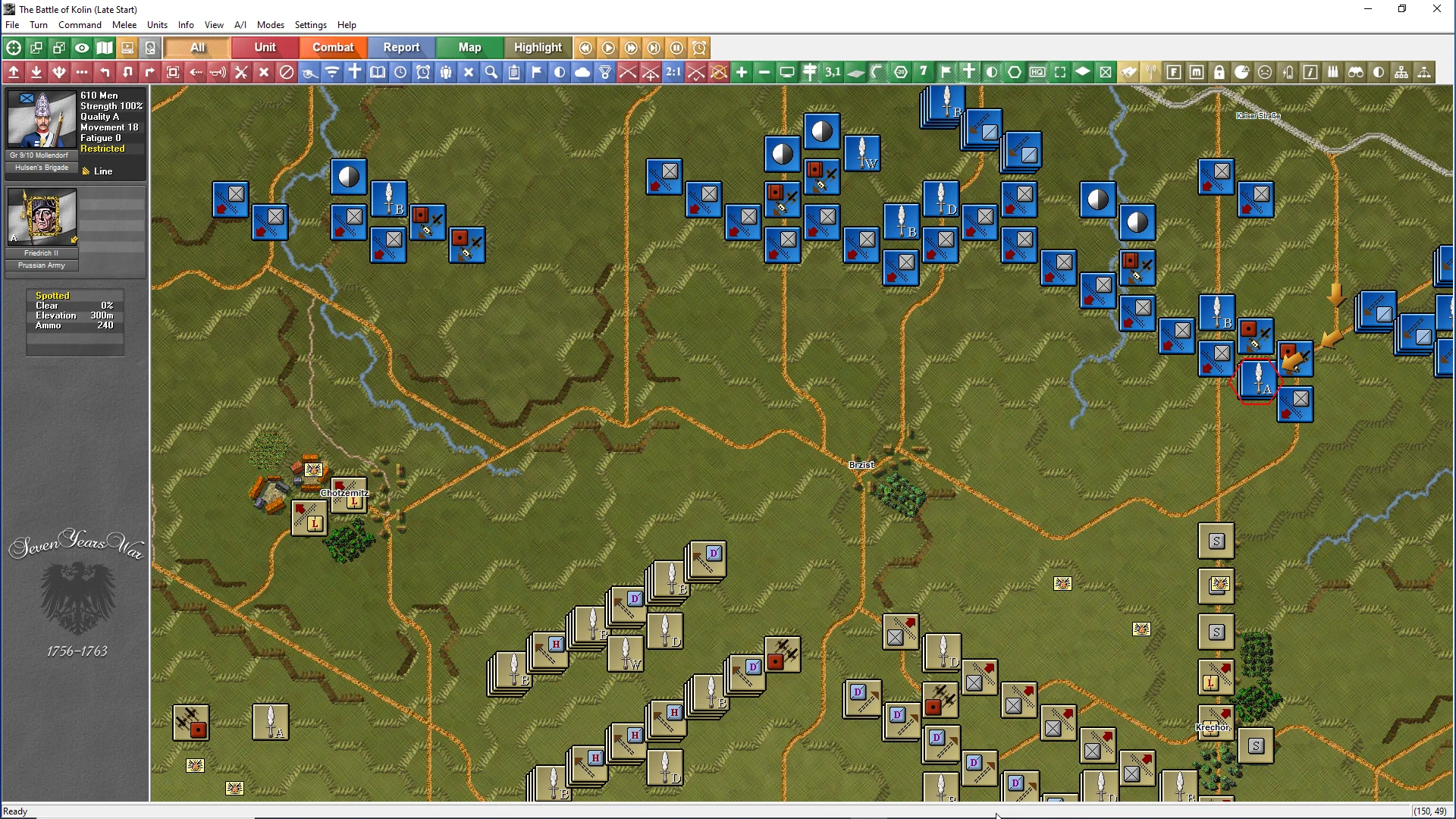Select the Friedrich II leader portrait
This screenshot has height=819, width=1456.
click(42, 216)
